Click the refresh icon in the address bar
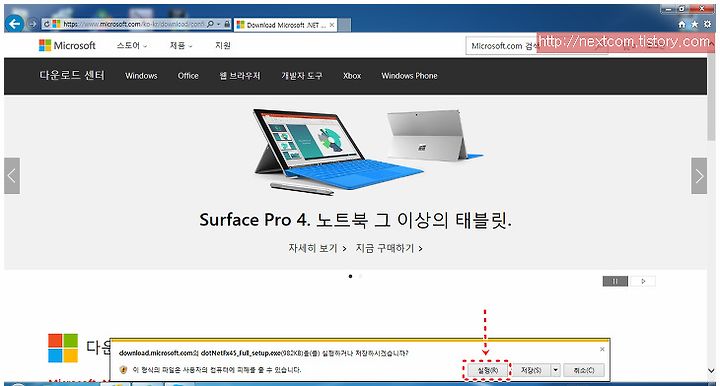This screenshot has height=386, width=720. pos(47,24)
